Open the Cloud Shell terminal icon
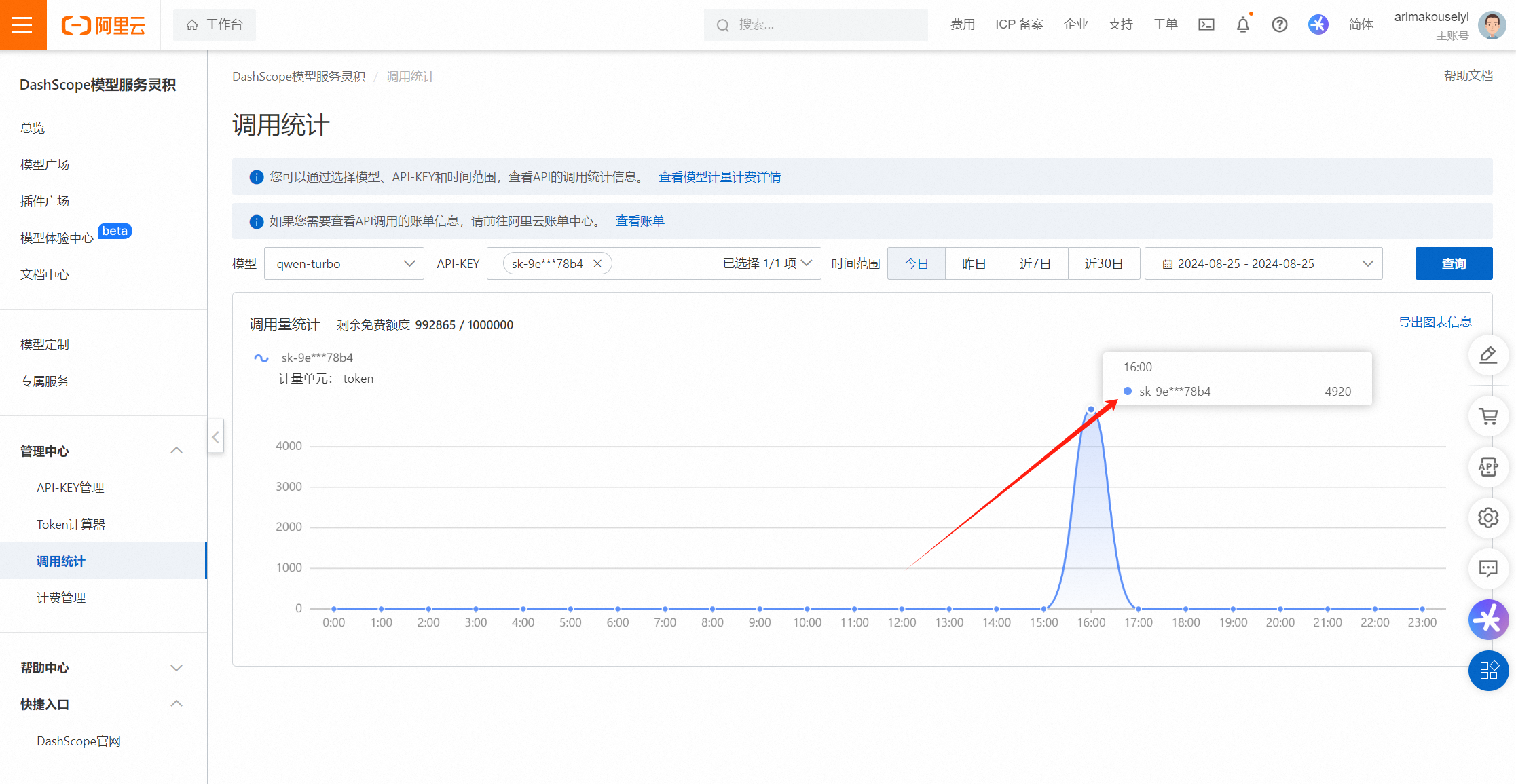 pos(1206,25)
